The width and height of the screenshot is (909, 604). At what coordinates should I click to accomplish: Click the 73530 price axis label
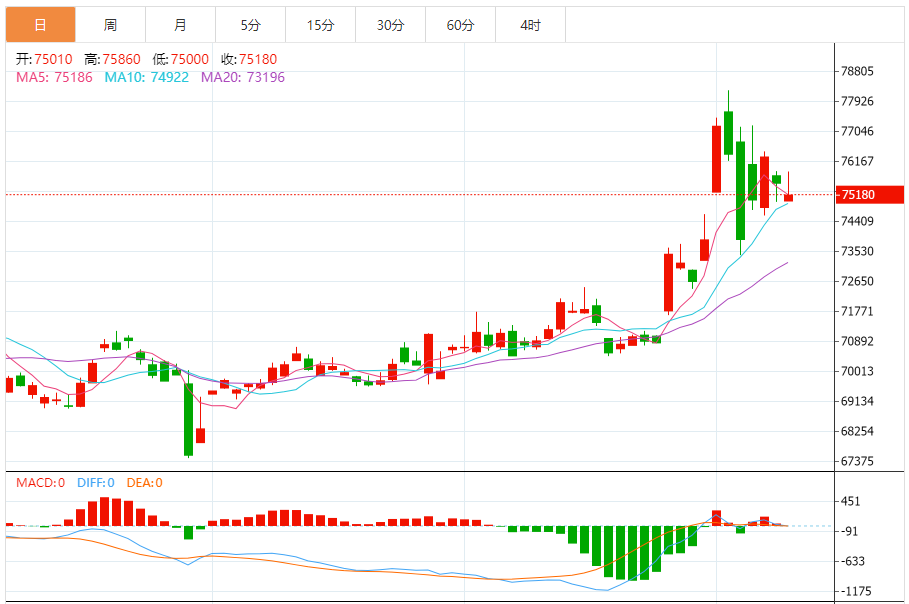(857, 251)
